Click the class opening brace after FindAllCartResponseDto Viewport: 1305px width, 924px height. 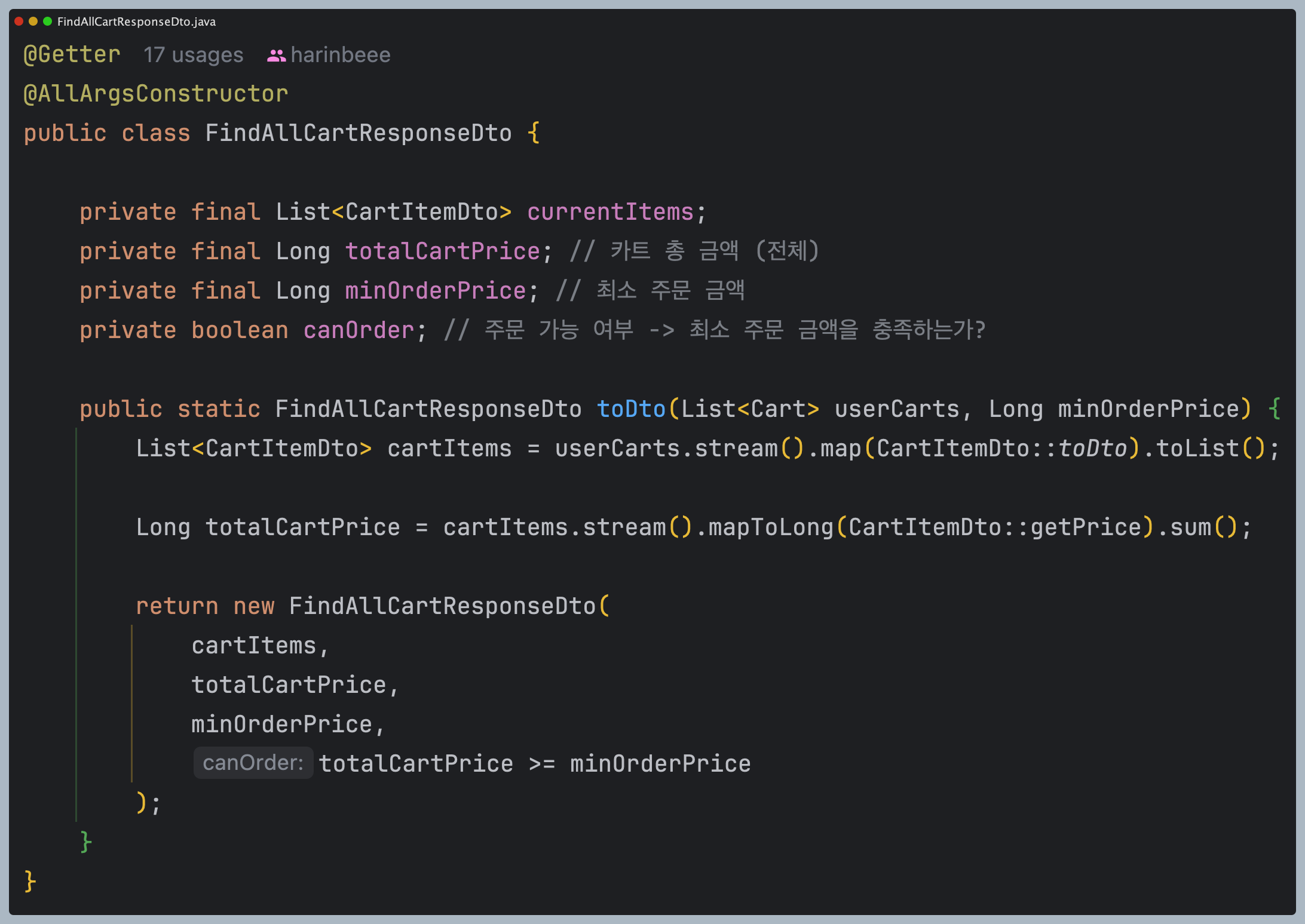534,133
